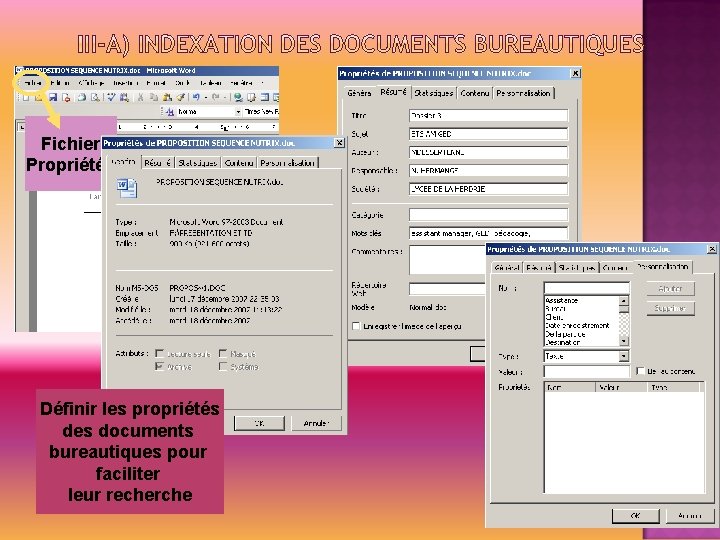Toggle the Système attribute checkbox
Image resolution: width=720 pixels, height=540 pixels.
pos(223,366)
